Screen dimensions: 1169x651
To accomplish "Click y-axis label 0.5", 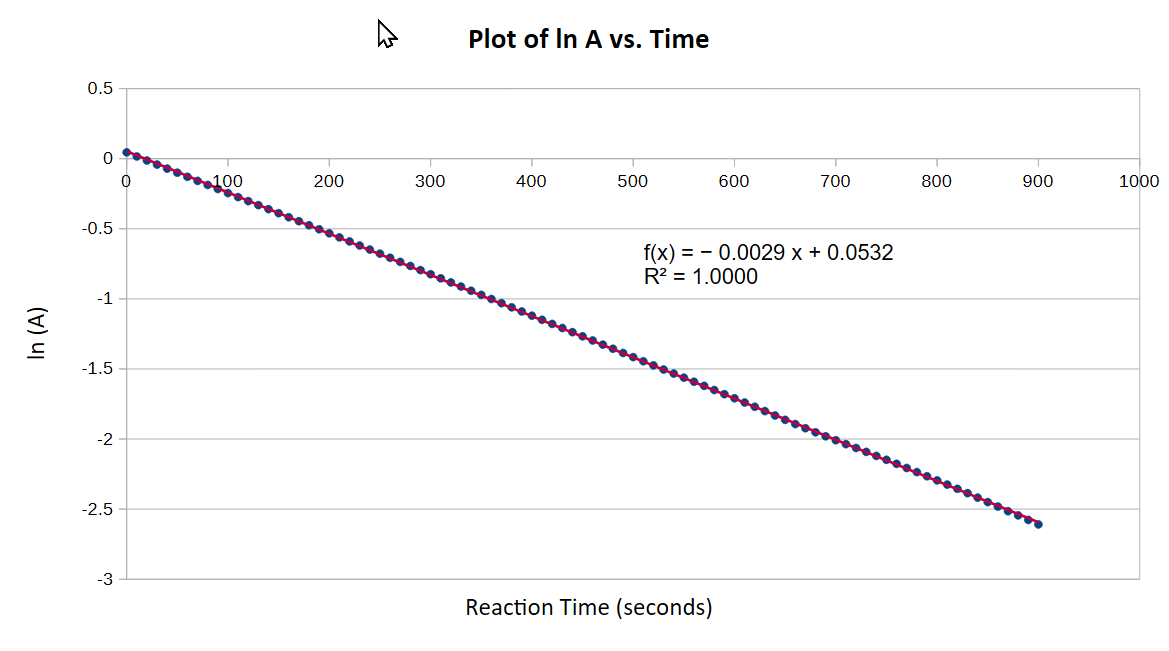I will click(101, 89).
